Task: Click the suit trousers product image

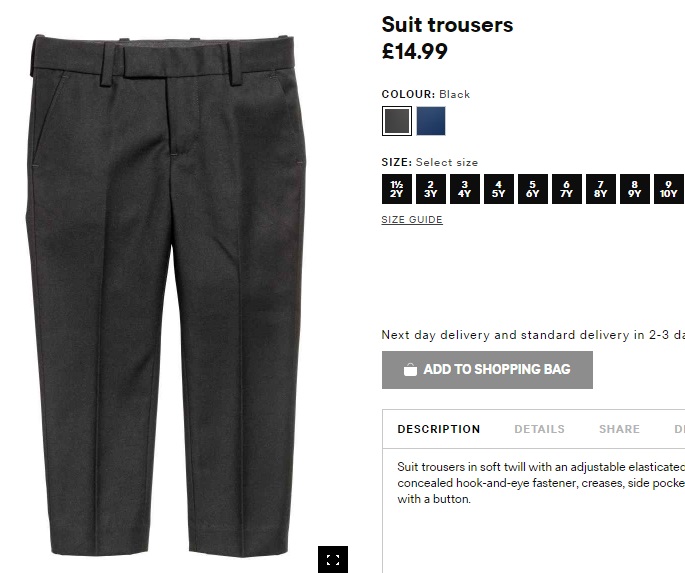Action: pos(166,295)
